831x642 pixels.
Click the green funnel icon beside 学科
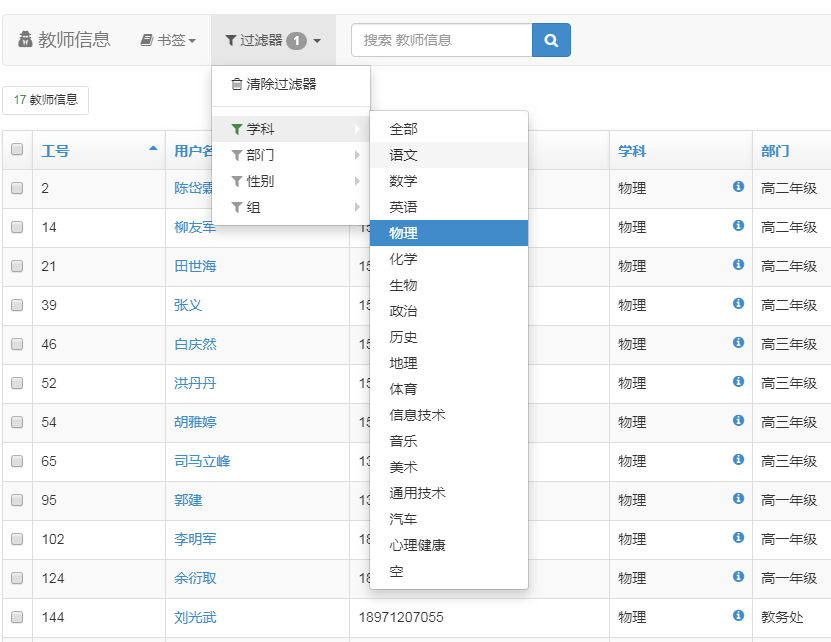point(236,129)
